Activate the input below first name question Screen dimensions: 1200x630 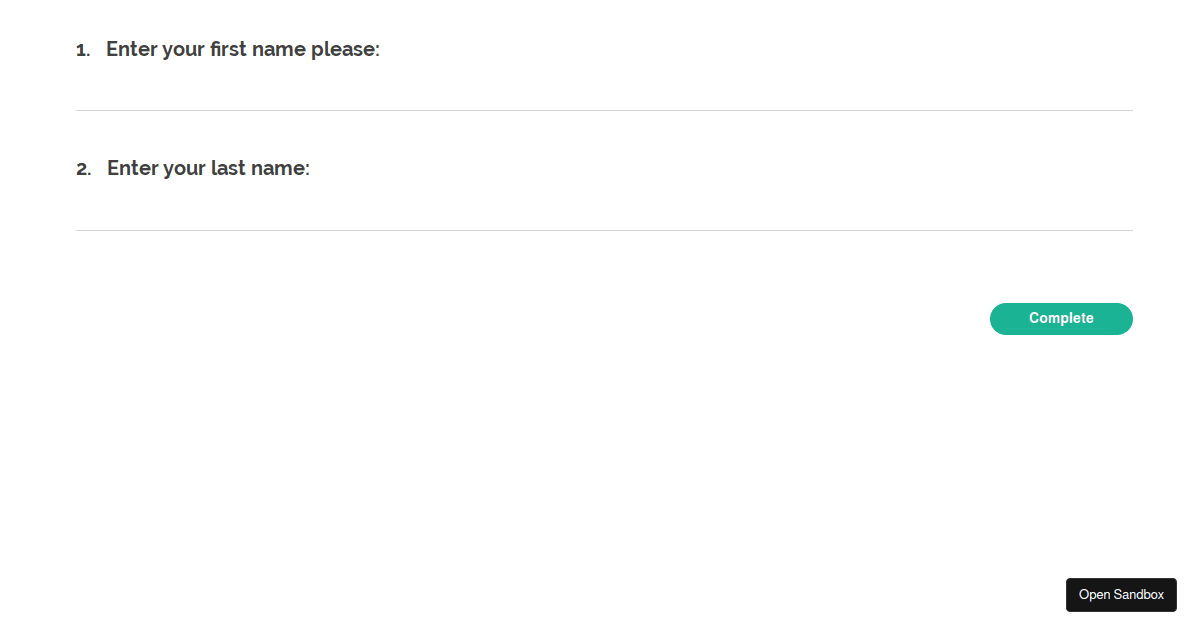pyautogui.click(x=604, y=90)
